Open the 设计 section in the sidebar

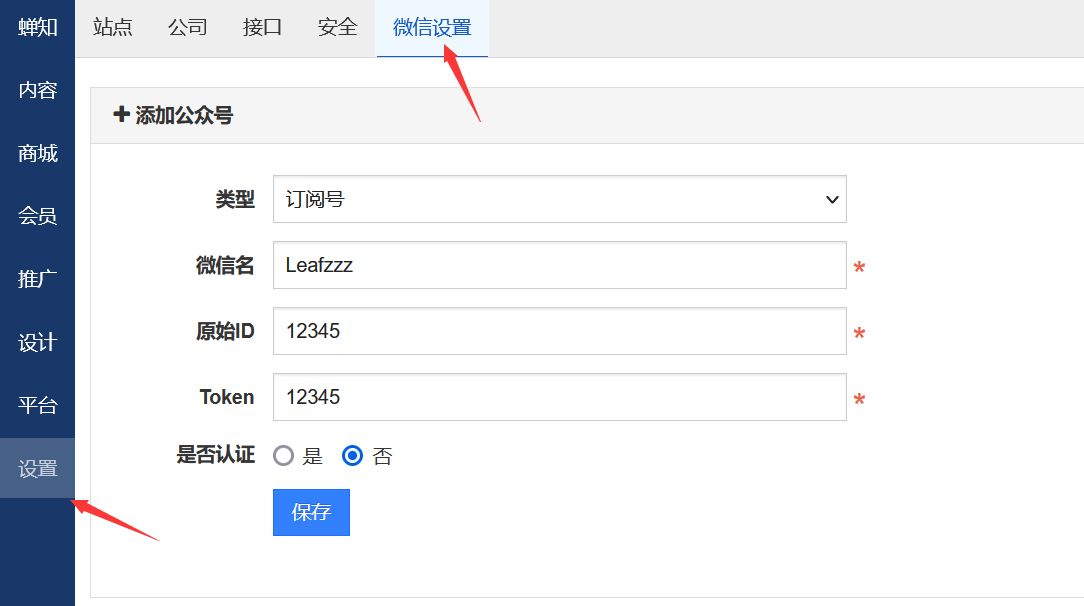[37, 342]
